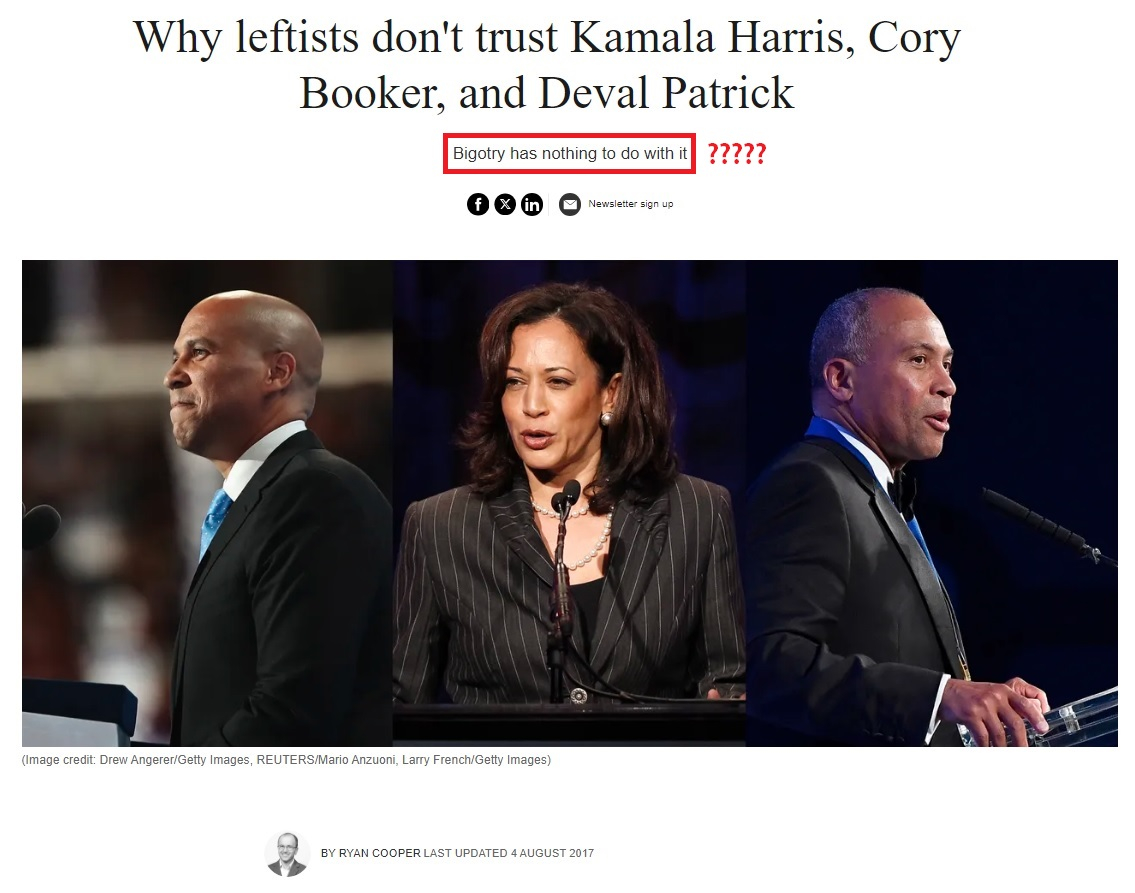The image size is (1135, 893).
Task: Share the article on Facebook
Action: tap(478, 205)
